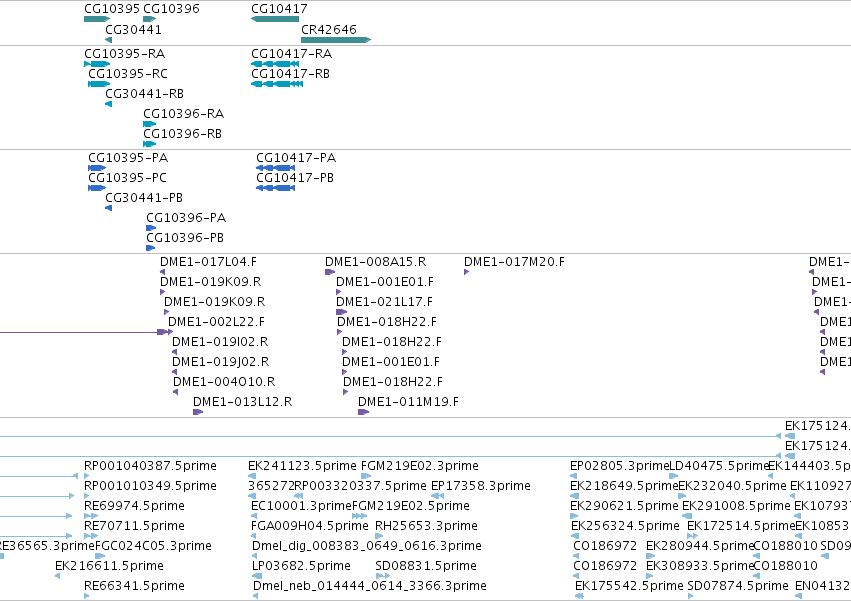
Task: Click protein label CG30441-PB
Action: (144, 198)
